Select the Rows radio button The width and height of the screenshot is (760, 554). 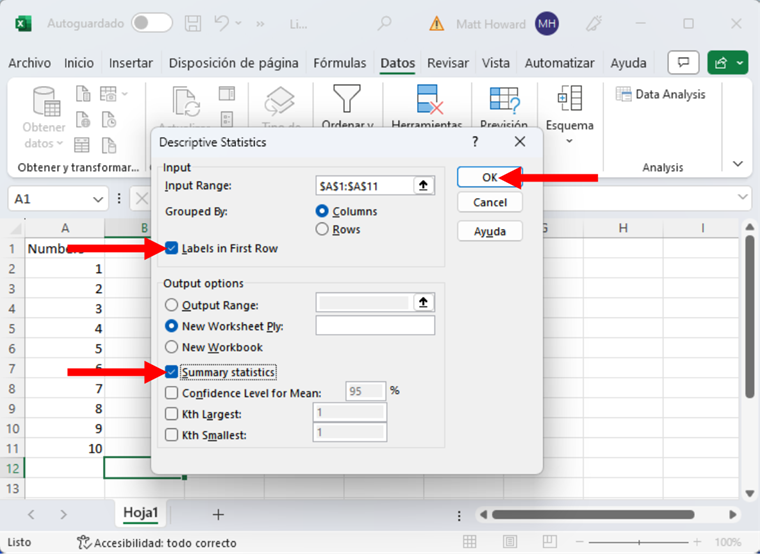pos(322,229)
